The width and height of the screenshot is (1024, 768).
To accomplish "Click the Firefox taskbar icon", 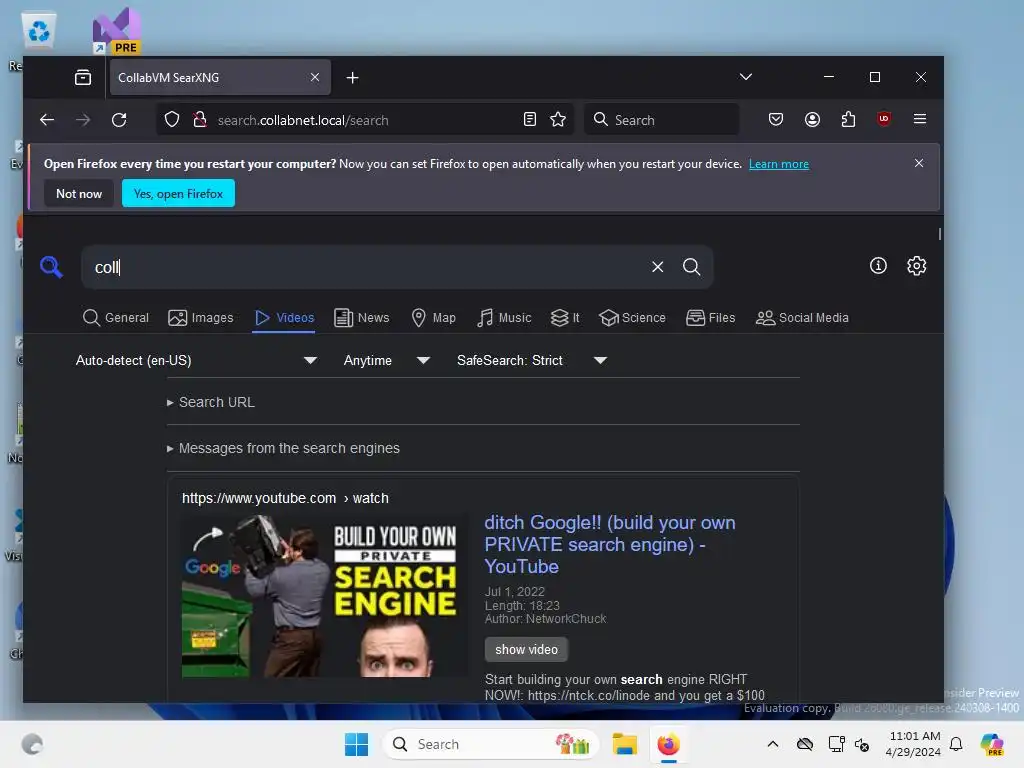I will click(x=668, y=744).
